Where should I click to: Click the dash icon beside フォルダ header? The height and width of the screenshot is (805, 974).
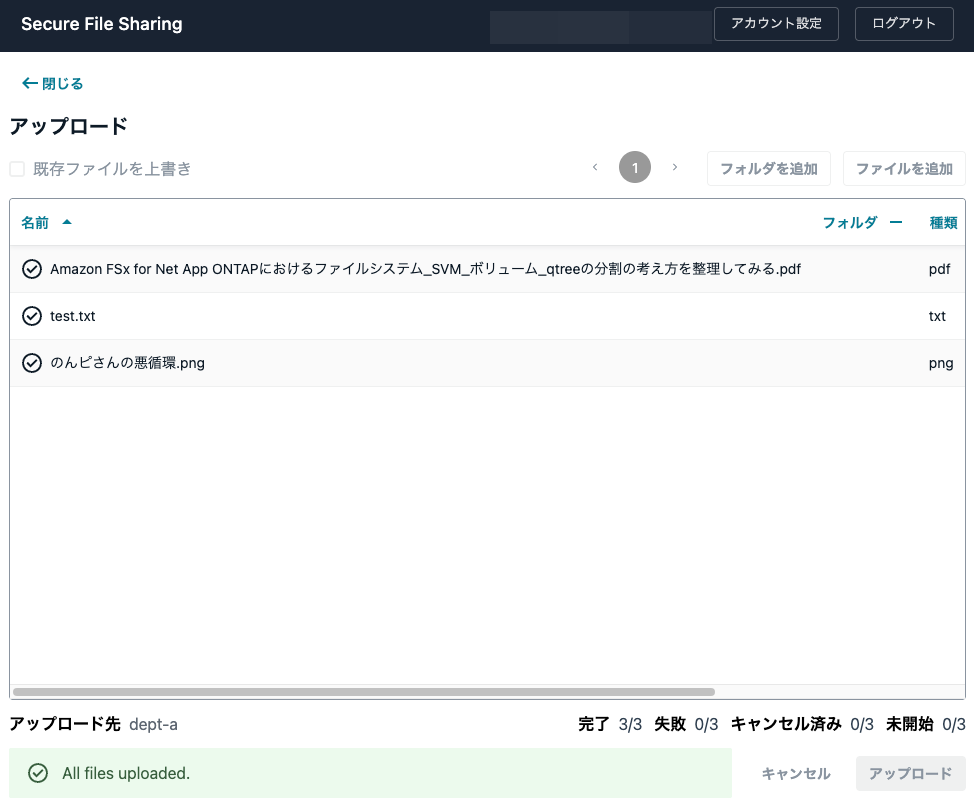(896, 222)
